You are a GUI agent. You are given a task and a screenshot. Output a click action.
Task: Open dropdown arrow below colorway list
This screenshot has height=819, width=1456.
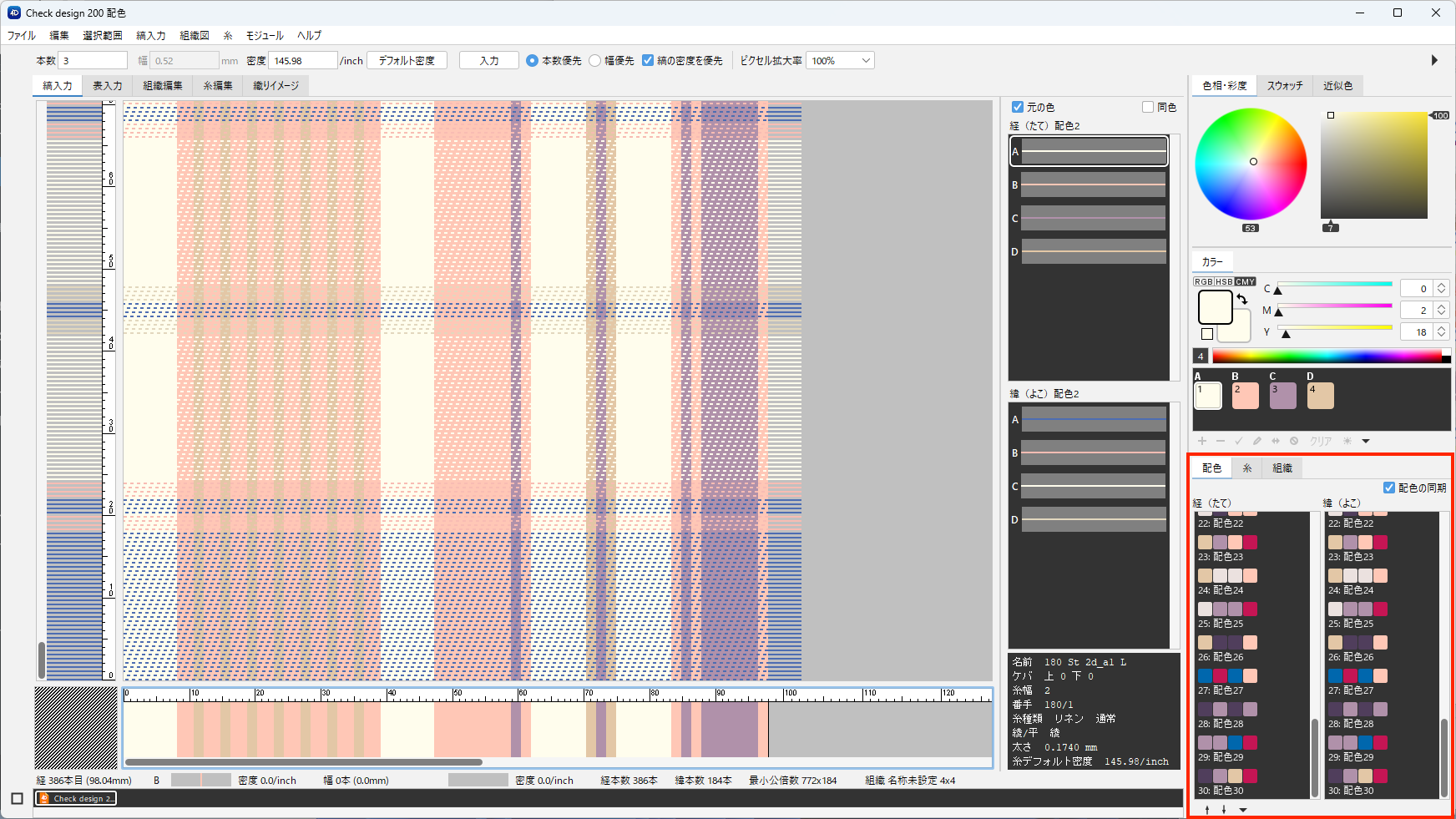coord(1243,810)
